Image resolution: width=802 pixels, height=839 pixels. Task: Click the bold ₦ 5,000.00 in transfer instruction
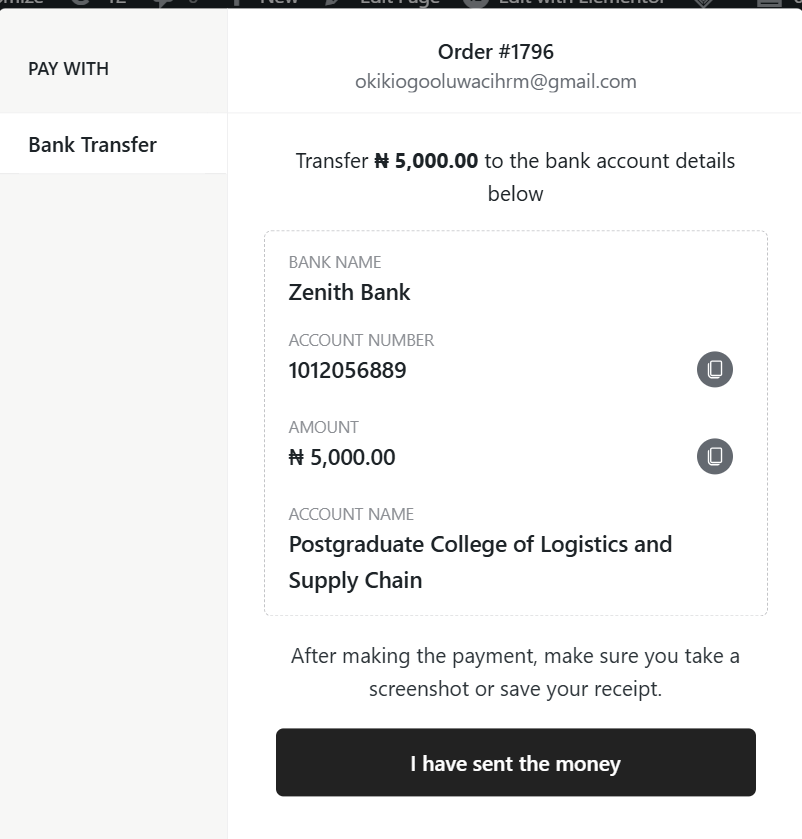[x=426, y=161]
